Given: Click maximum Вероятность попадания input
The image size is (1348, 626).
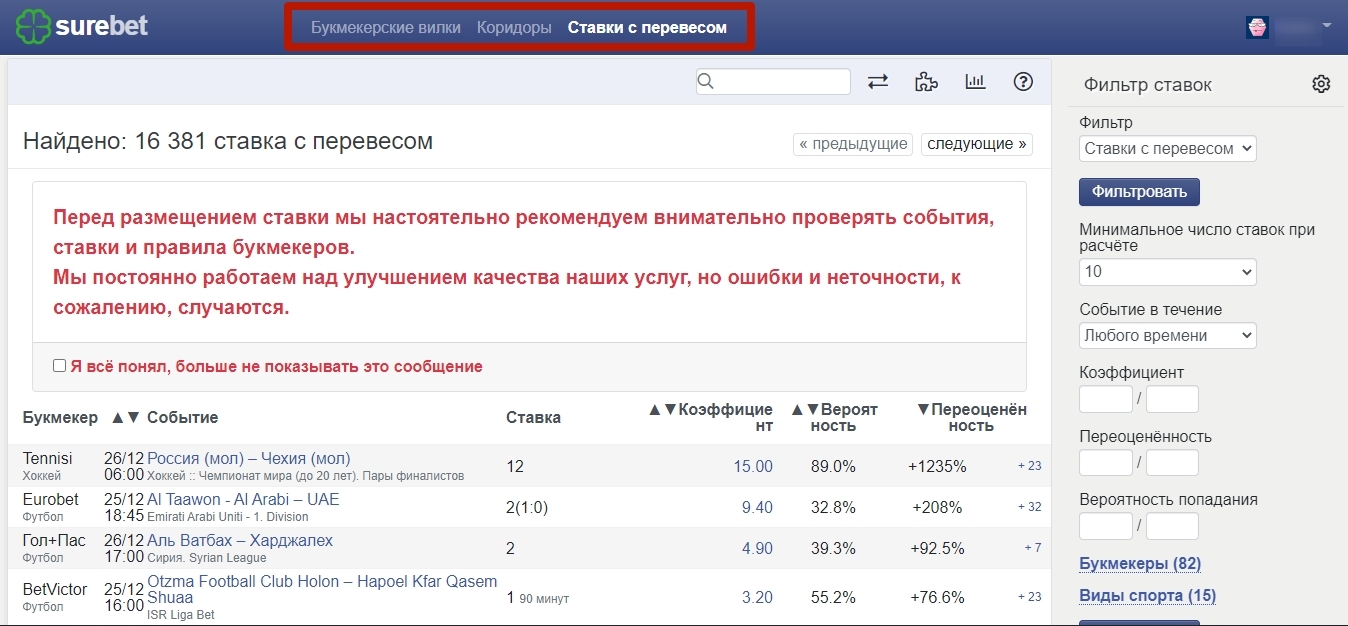Looking at the screenshot, I should (x=1172, y=525).
